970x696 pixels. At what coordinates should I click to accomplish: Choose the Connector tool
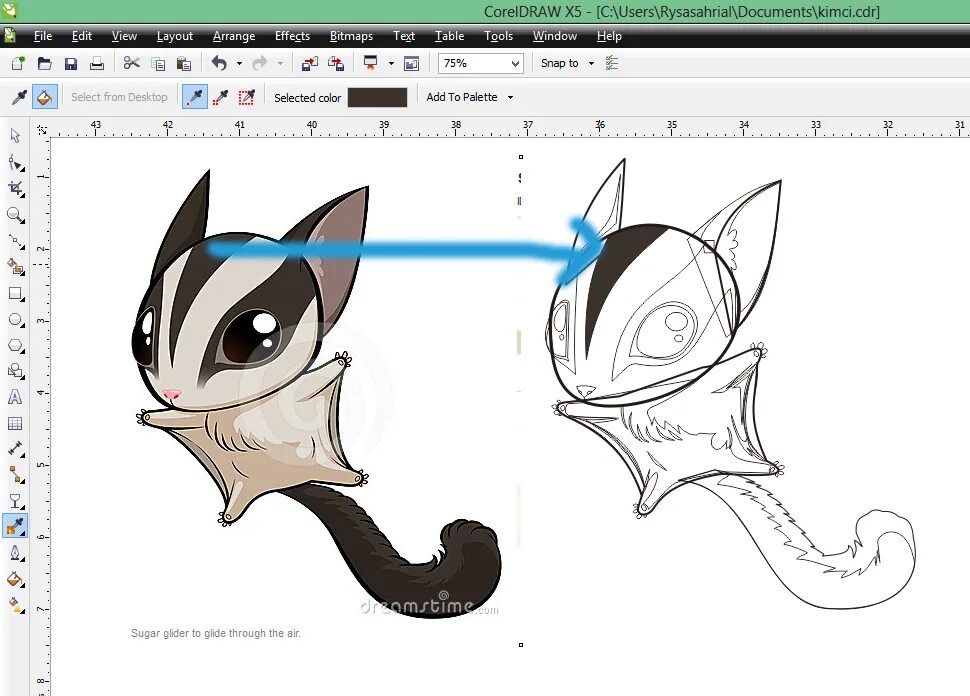click(15, 475)
